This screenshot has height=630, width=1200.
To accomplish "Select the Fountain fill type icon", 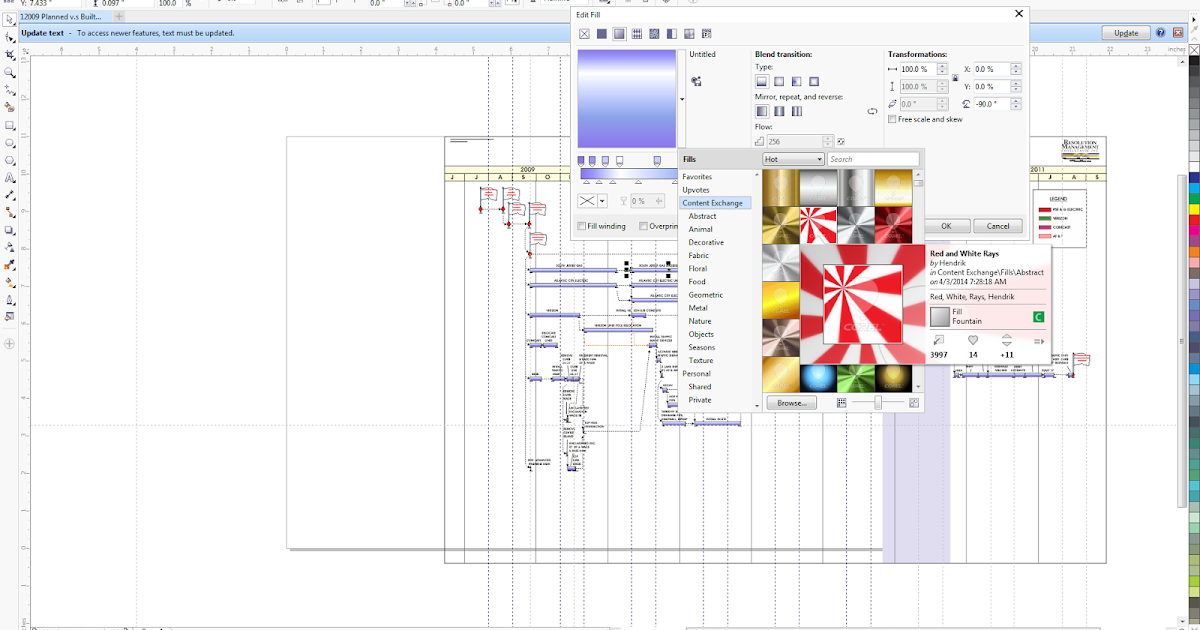I will point(619,34).
